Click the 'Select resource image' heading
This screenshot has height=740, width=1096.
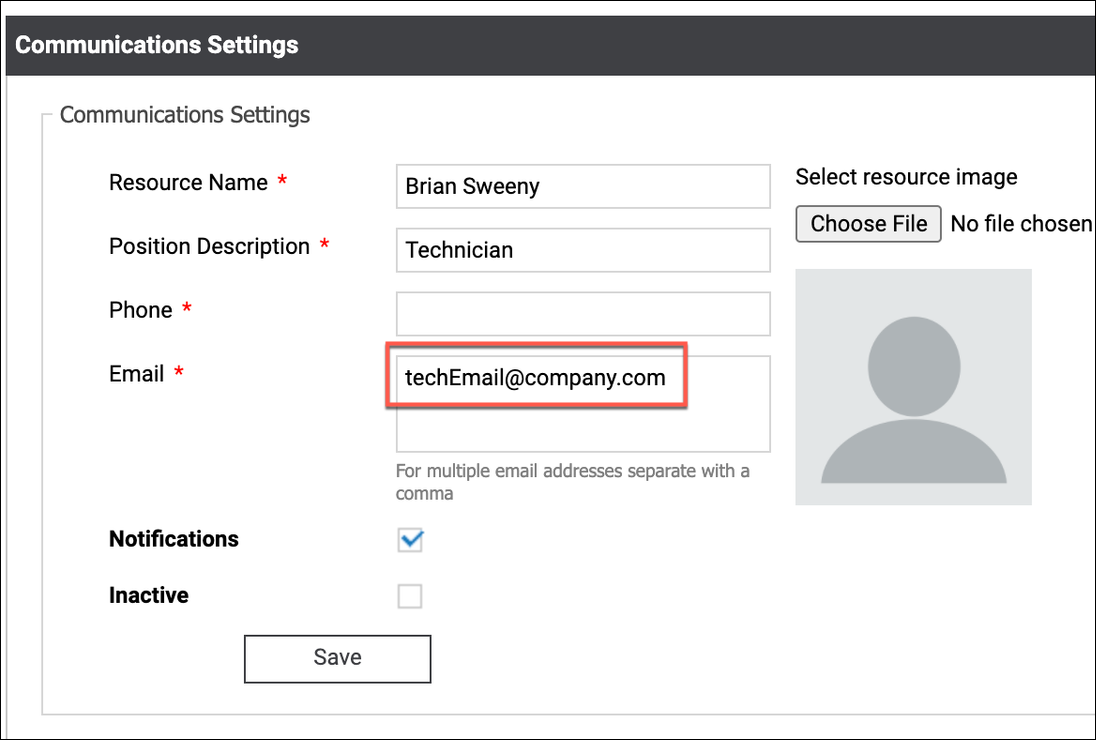tap(906, 177)
